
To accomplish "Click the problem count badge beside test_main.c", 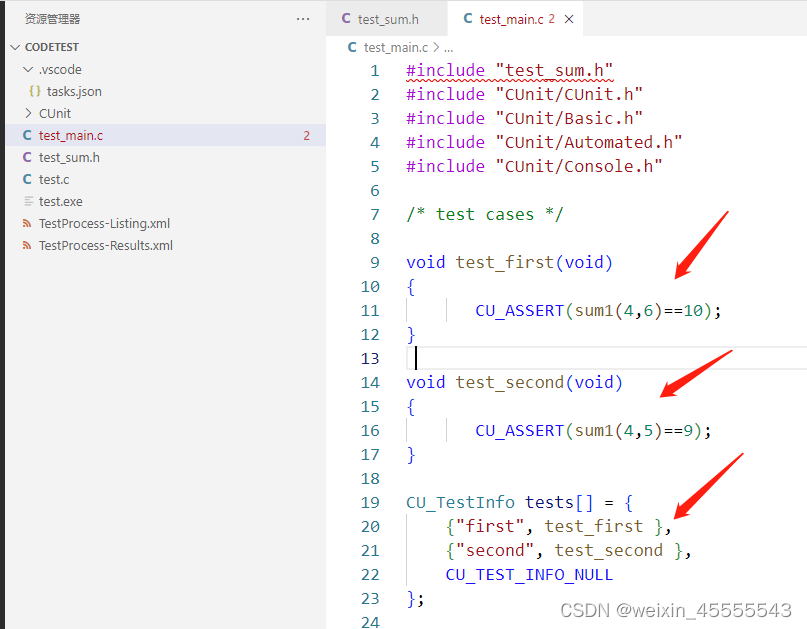I will pyautogui.click(x=306, y=135).
